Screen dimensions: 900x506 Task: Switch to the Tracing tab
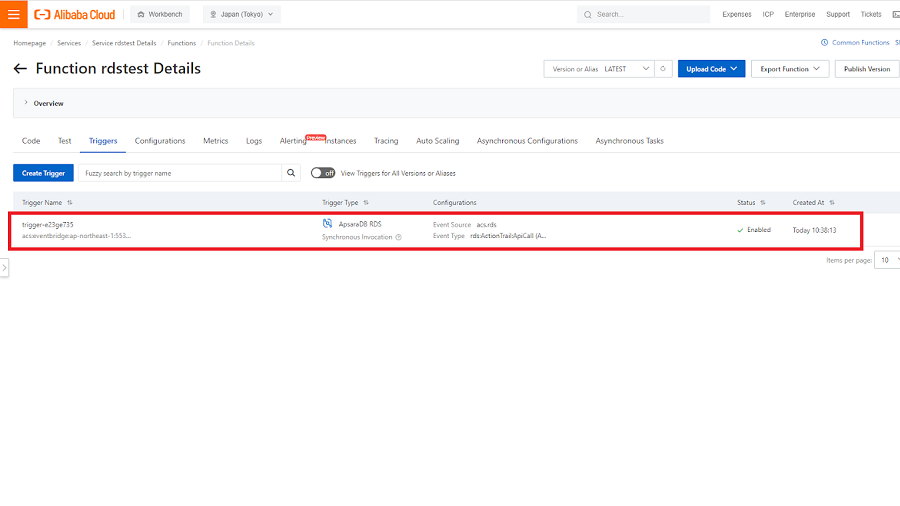click(x=386, y=141)
